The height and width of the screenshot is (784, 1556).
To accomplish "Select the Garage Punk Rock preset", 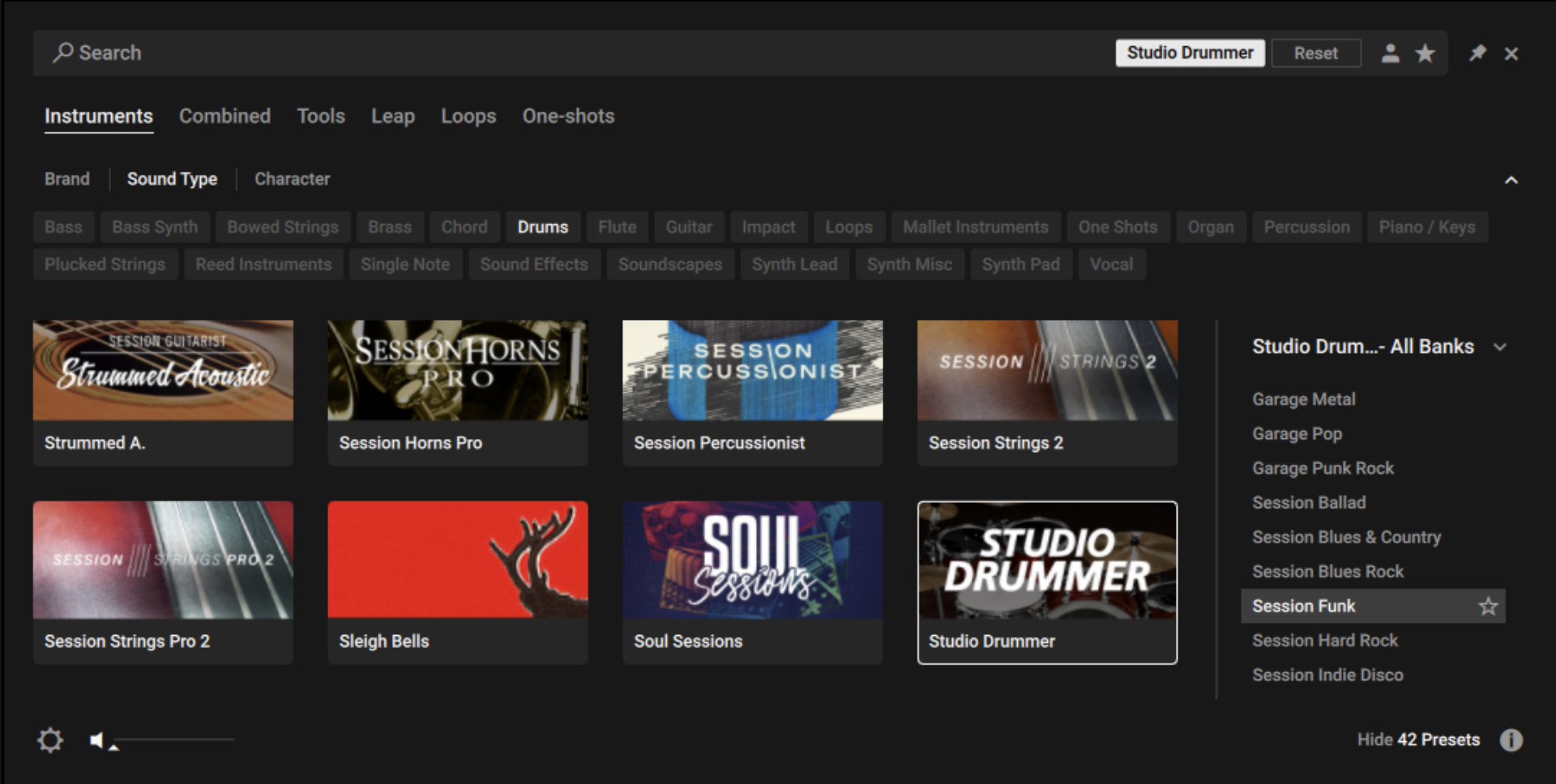I will (1323, 468).
